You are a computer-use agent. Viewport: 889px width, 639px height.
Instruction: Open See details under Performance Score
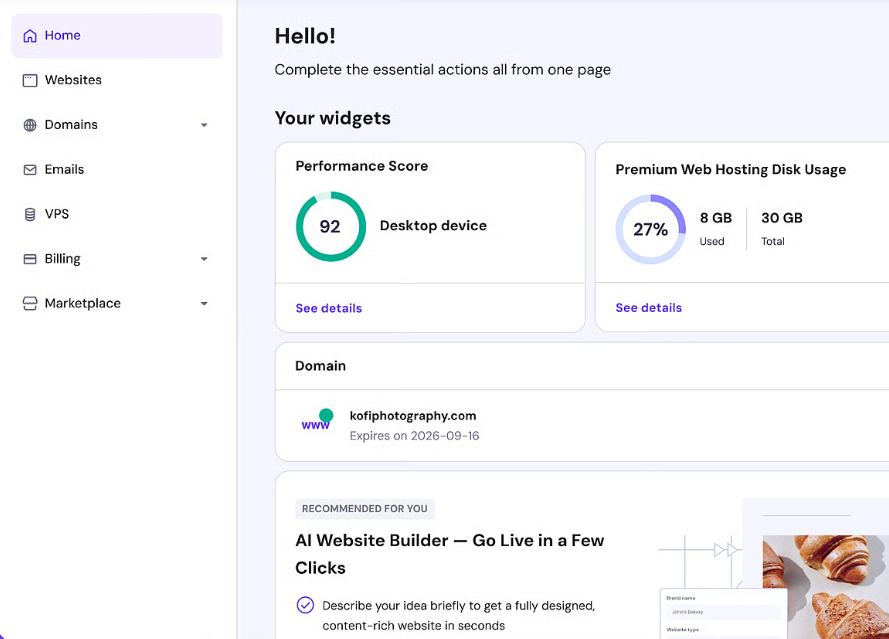329,308
